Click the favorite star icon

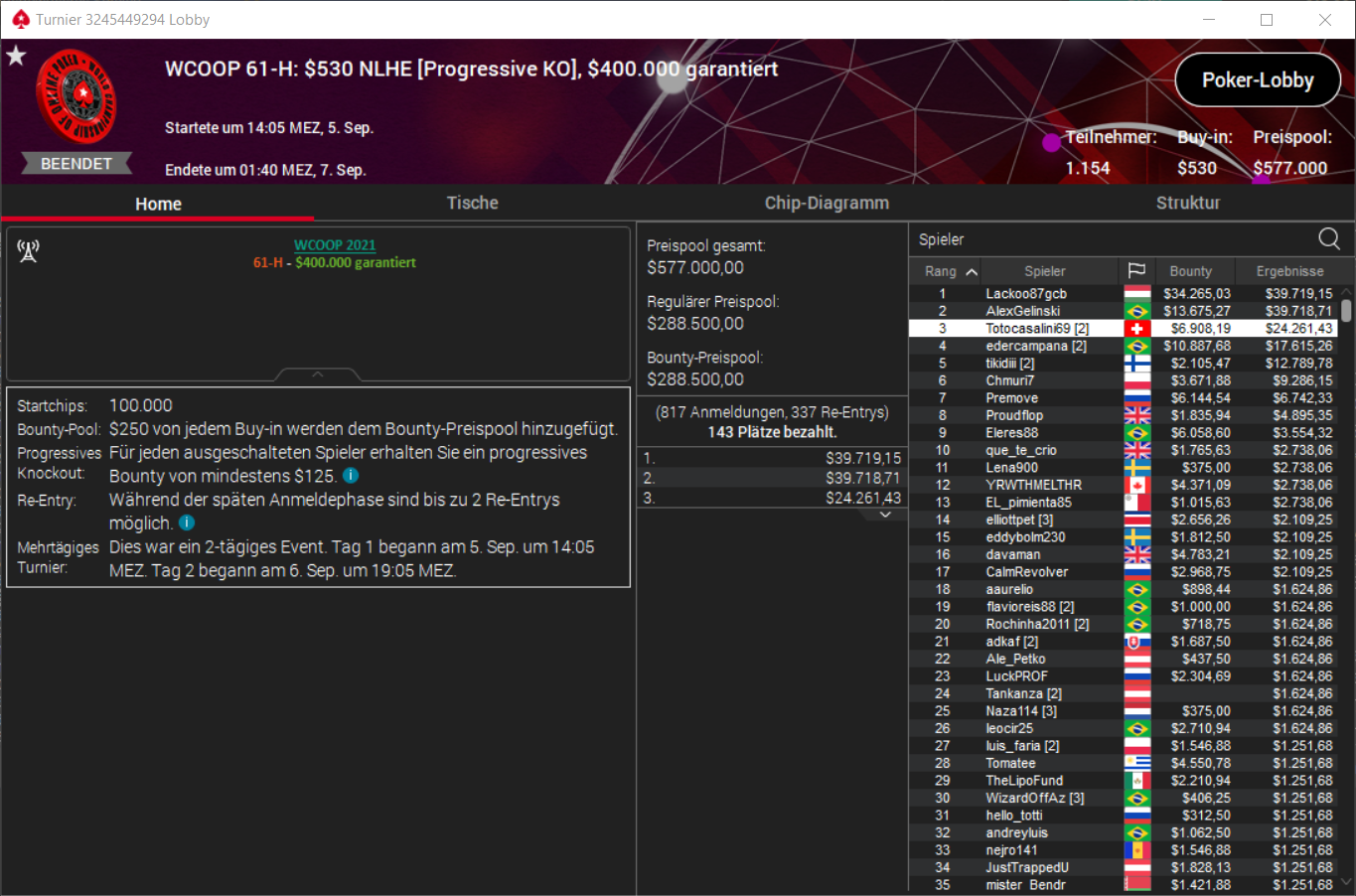(16, 56)
